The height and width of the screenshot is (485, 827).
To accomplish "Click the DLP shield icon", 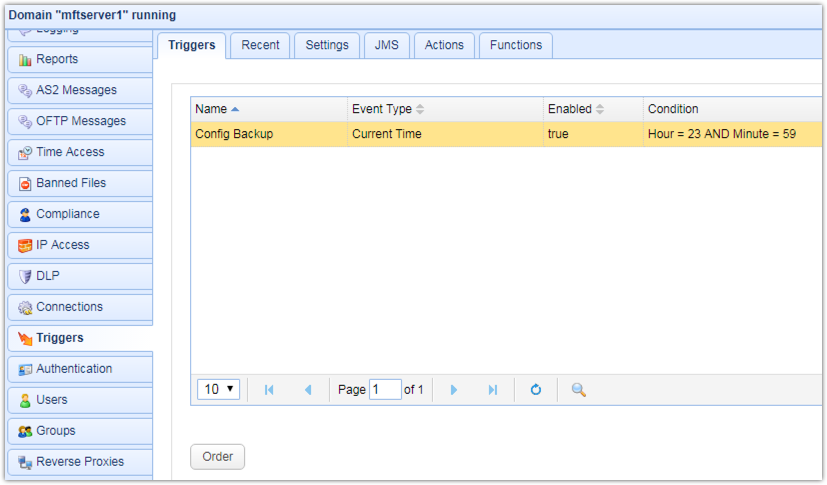I will tap(25, 276).
